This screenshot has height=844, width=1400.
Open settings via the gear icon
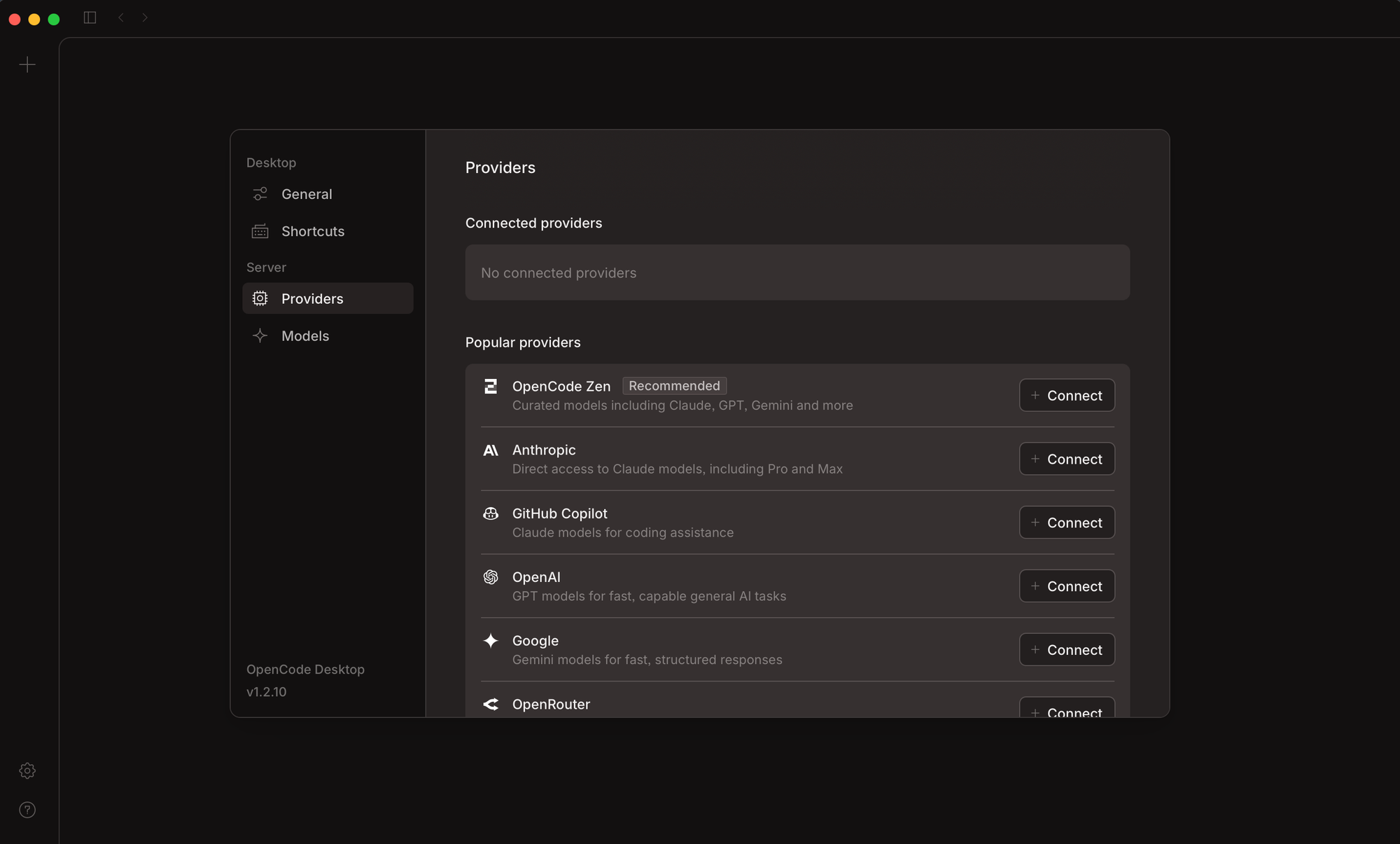coord(27,770)
